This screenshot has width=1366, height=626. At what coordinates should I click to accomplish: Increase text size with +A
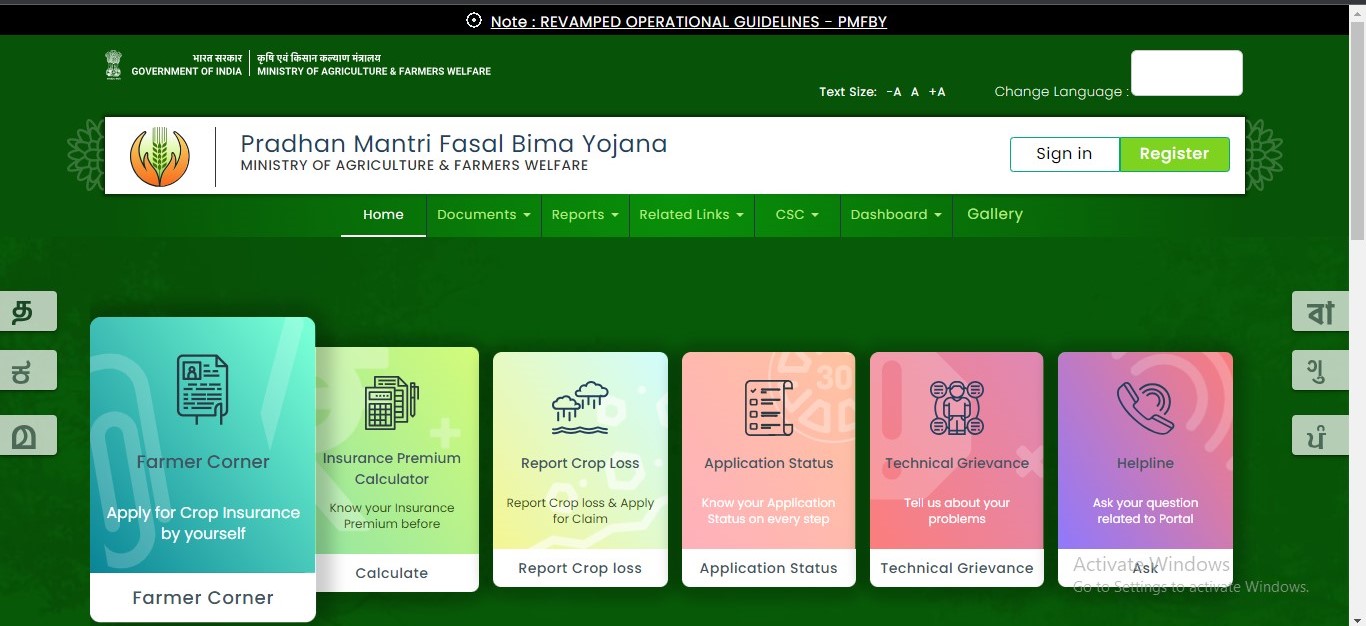coord(937,92)
